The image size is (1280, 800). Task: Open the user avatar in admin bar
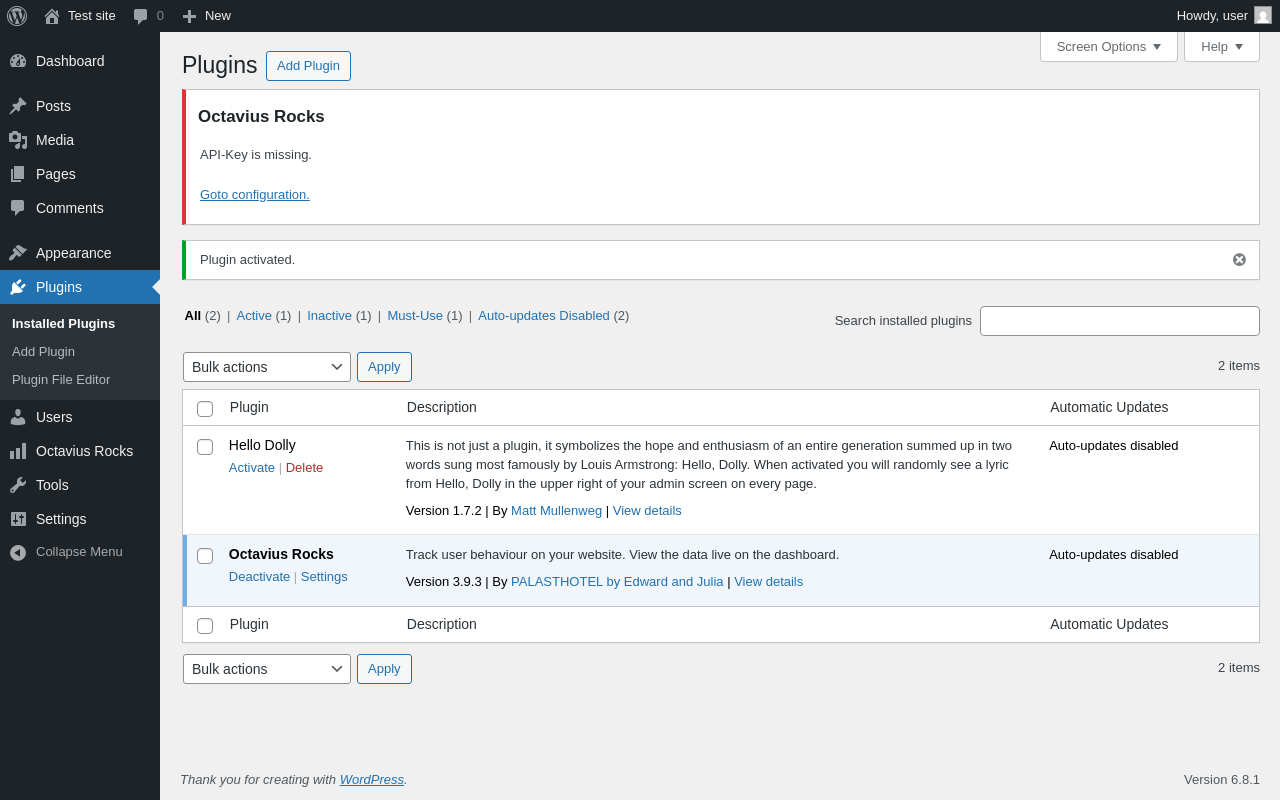tap(1263, 15)
